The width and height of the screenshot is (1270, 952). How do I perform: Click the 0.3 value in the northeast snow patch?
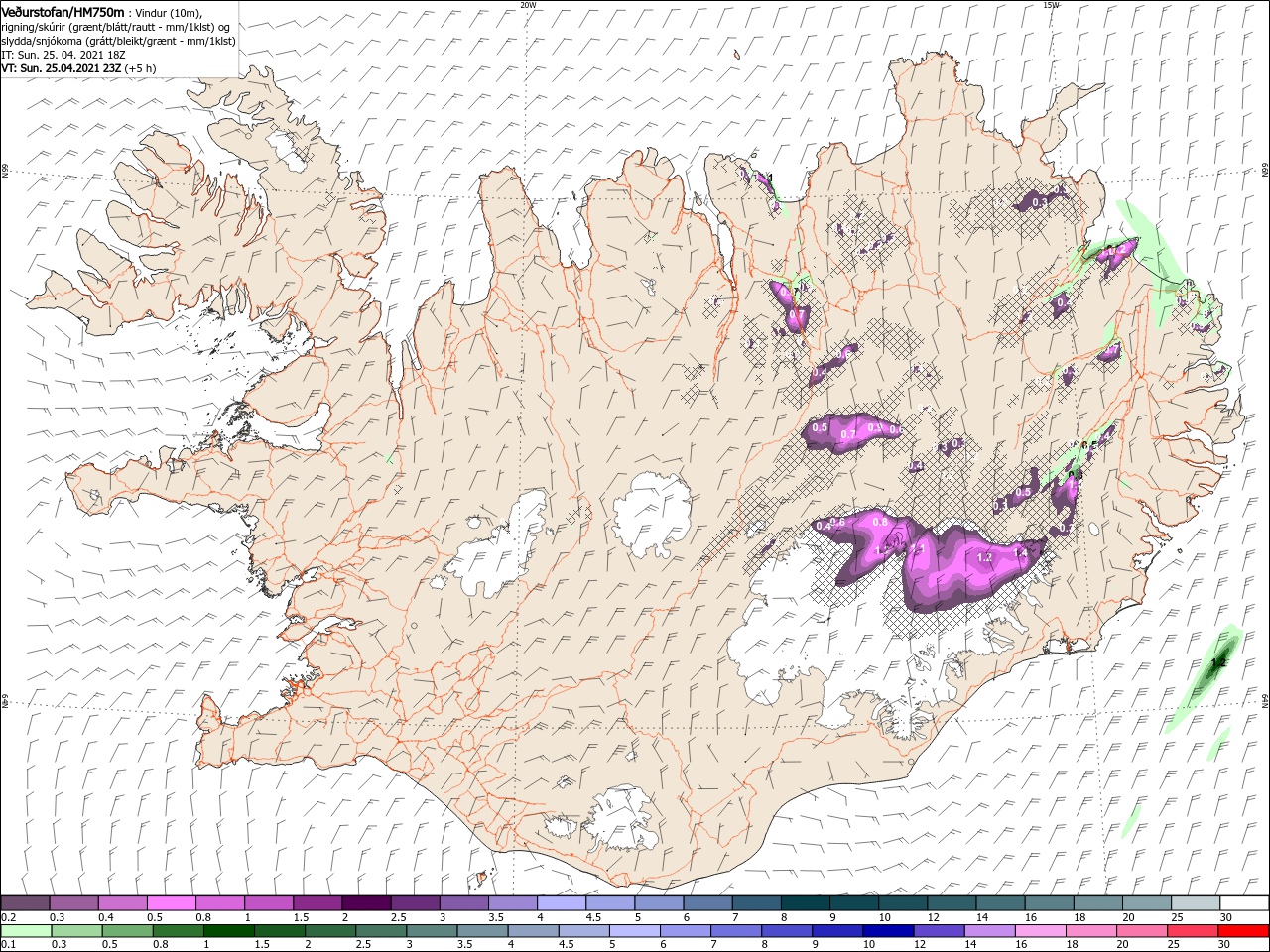pos(1039,201)
